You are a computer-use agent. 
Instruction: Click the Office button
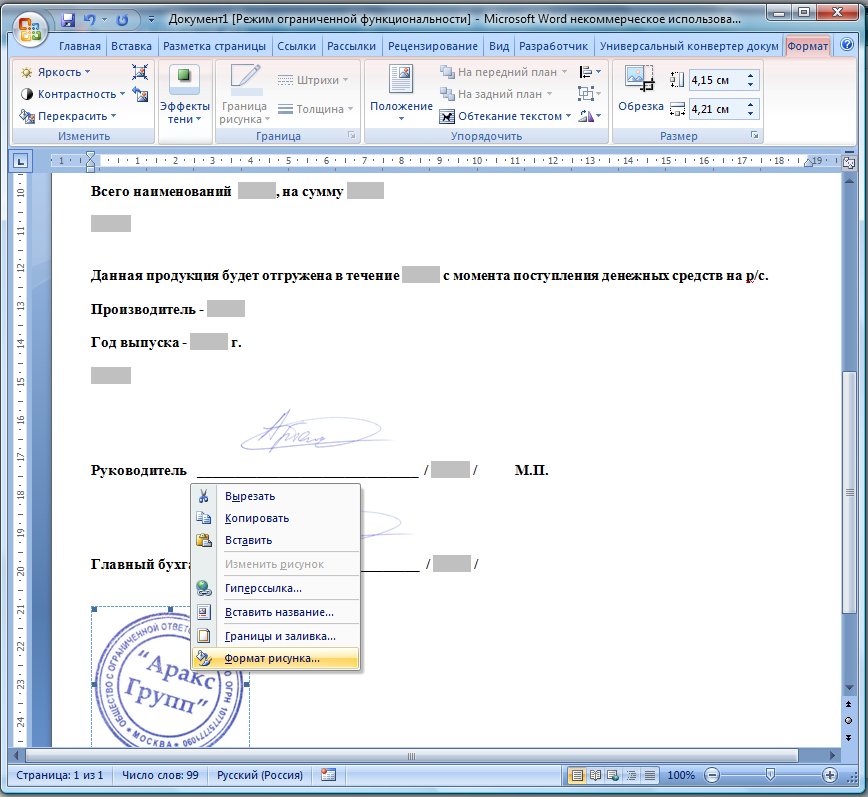[x=30, y=26]
